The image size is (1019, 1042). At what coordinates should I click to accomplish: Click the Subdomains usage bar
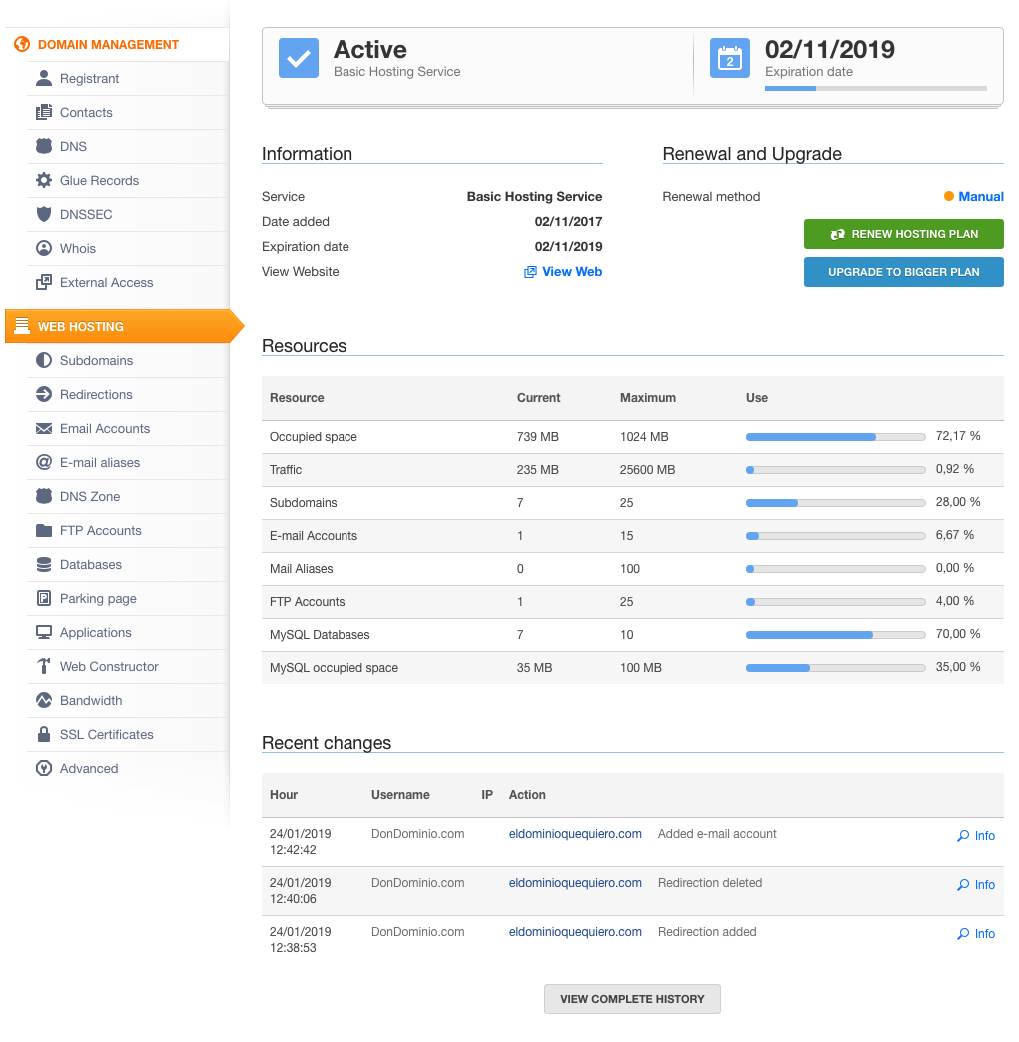pyautogui.click(x=836, y=503)
